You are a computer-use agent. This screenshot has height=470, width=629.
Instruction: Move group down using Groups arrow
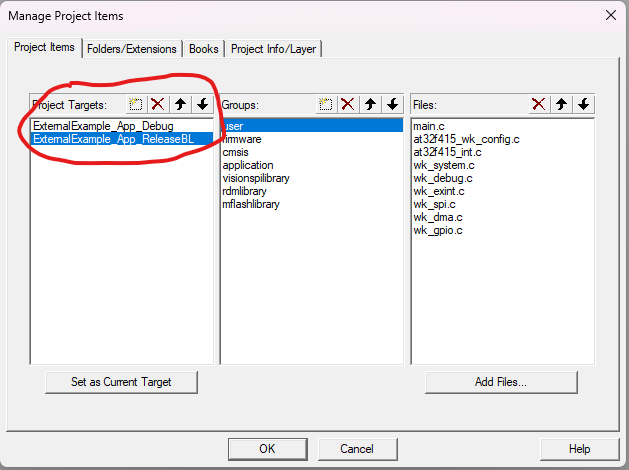tap(392, 104)
